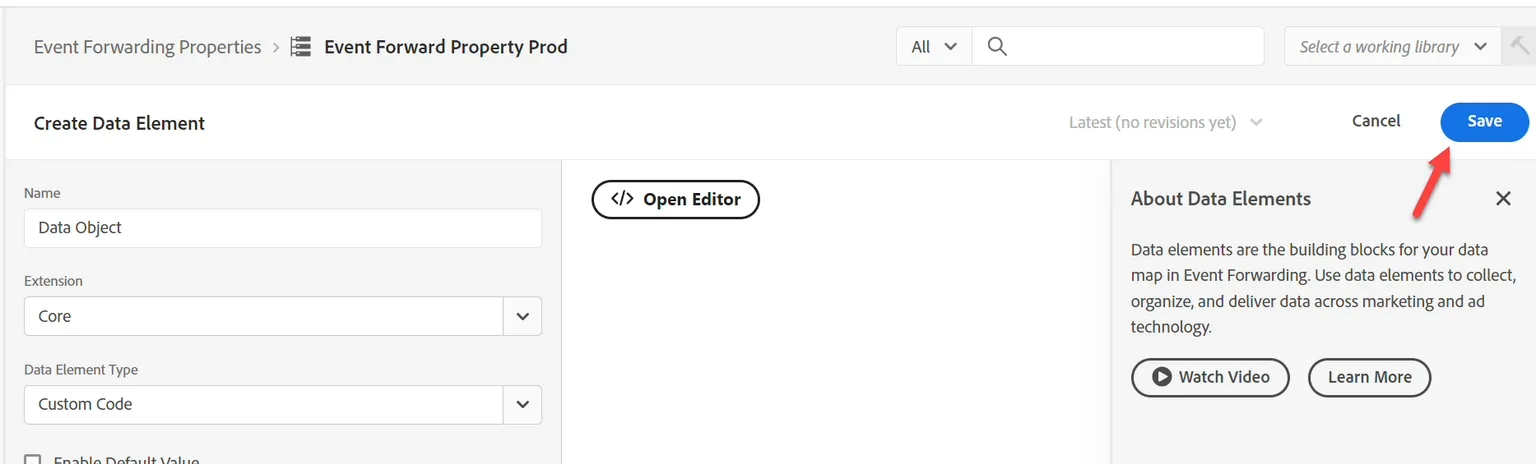Close the About Data Elements panel

(1503, 198)
